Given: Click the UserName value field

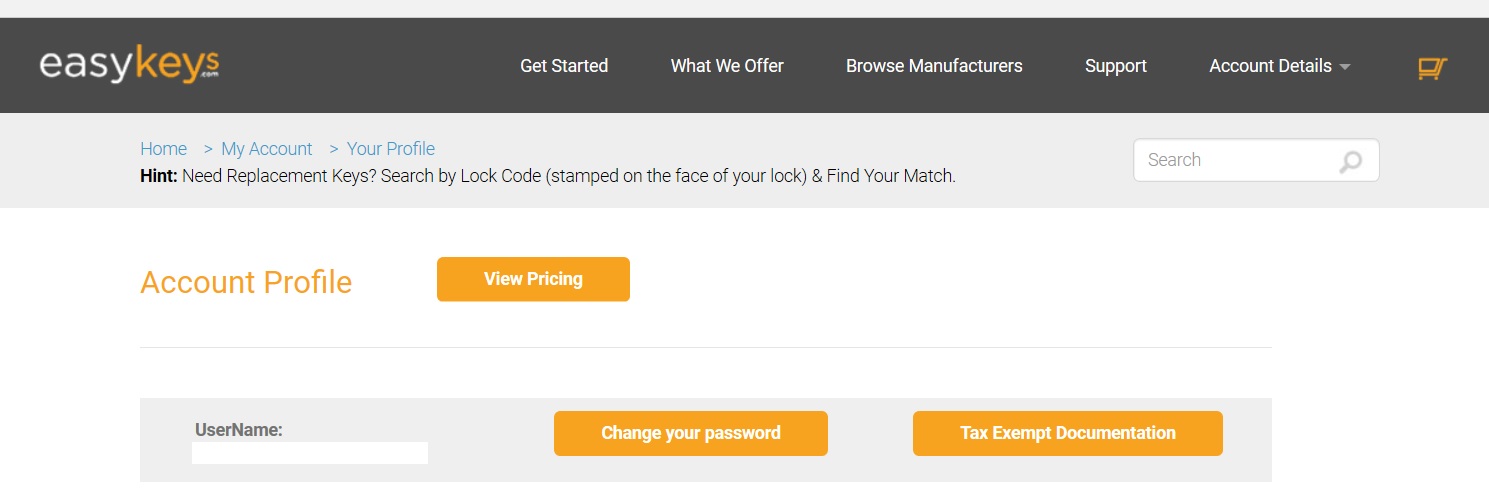Looking at the screenshot, I should (x=310, y=453).
